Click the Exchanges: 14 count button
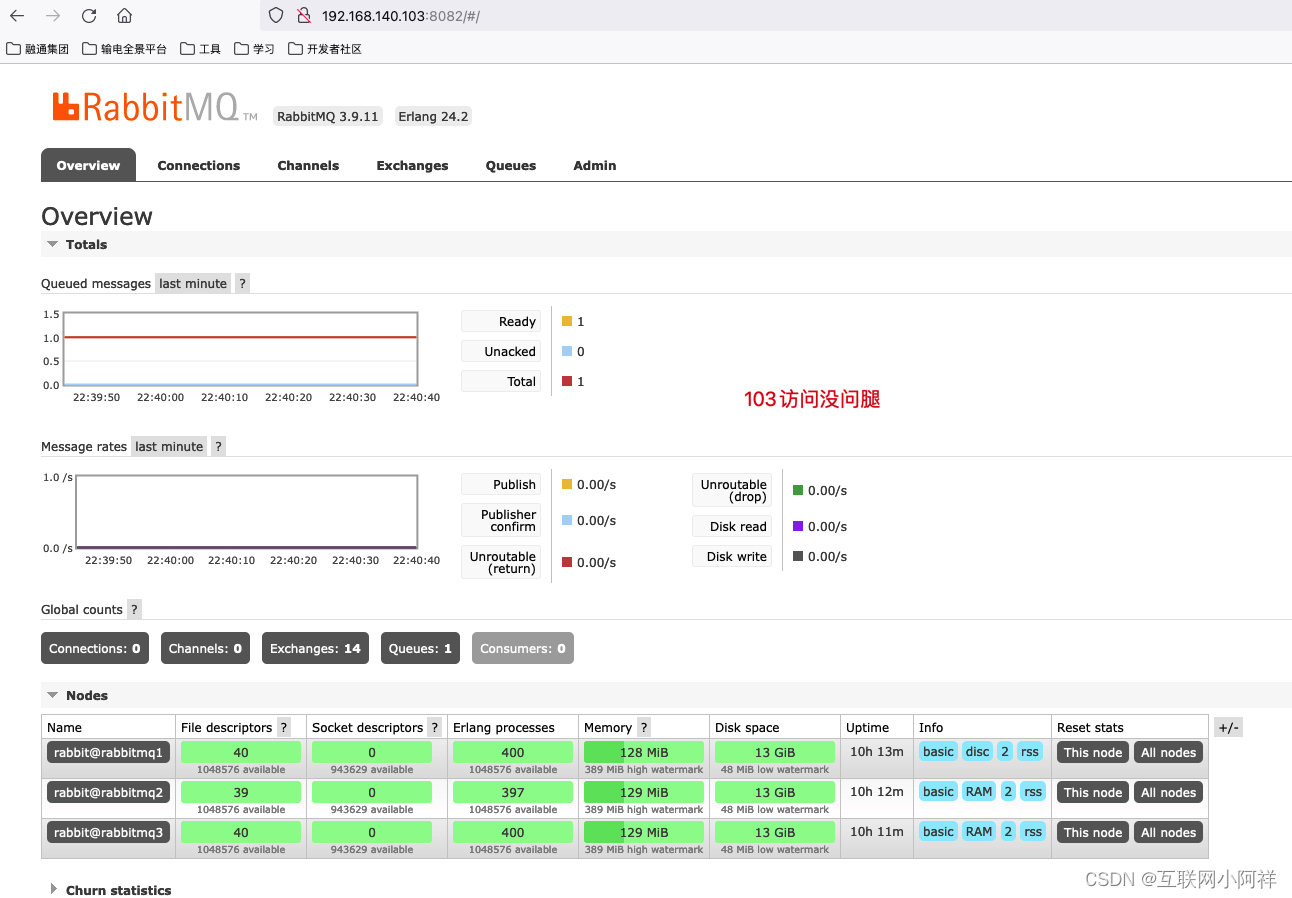 click(315, 649)
